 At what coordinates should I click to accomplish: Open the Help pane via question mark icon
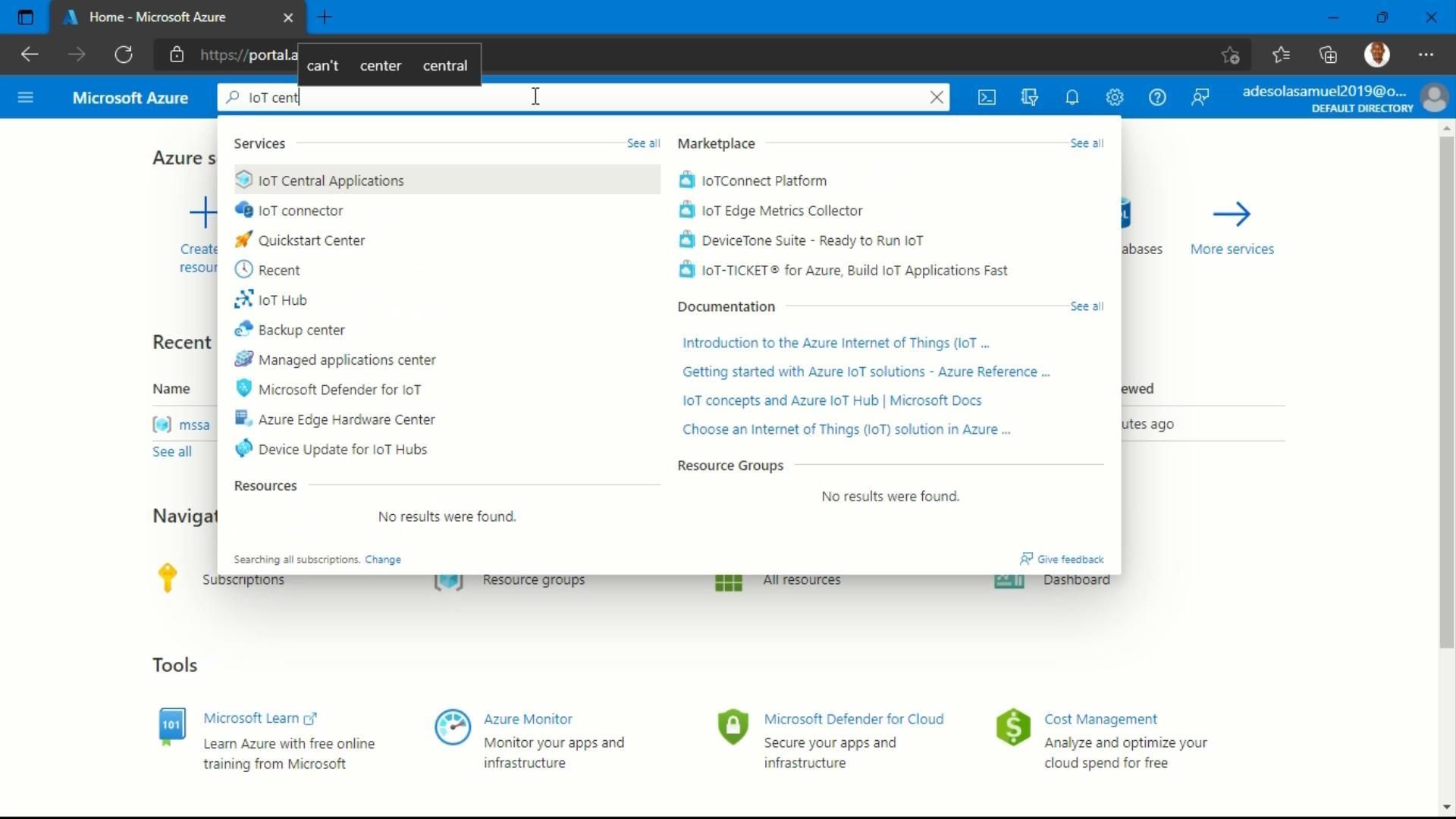click(1157, 97)
